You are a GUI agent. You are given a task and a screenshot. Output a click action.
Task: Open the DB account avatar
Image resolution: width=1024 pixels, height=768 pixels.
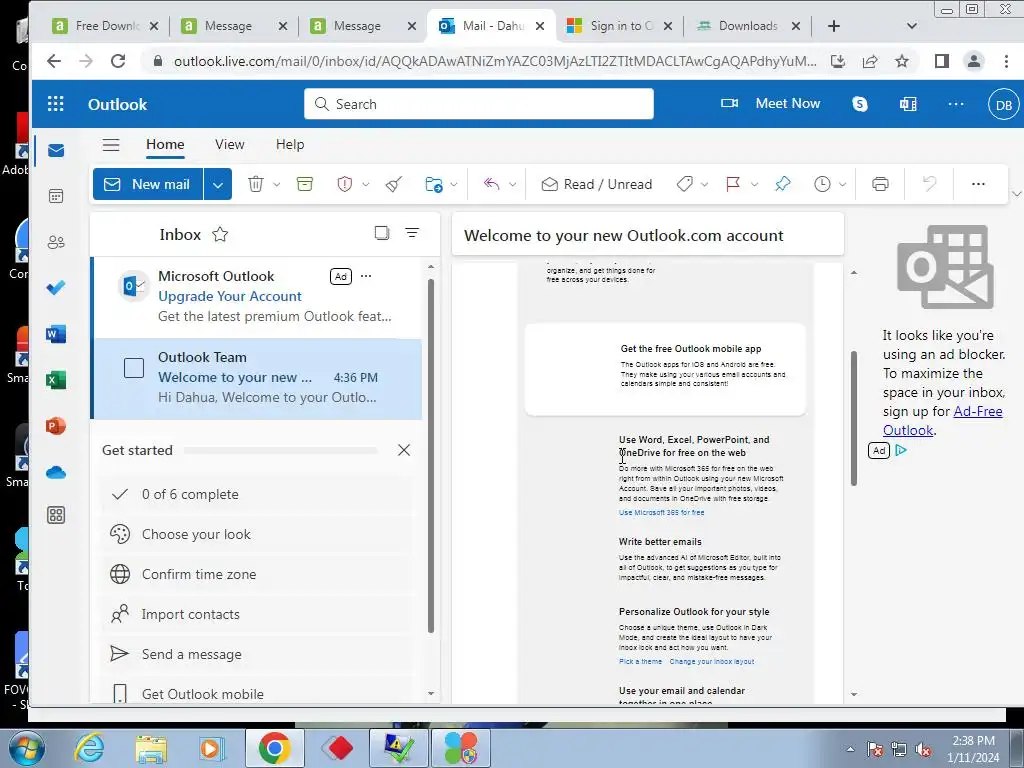click(1004, 104)
